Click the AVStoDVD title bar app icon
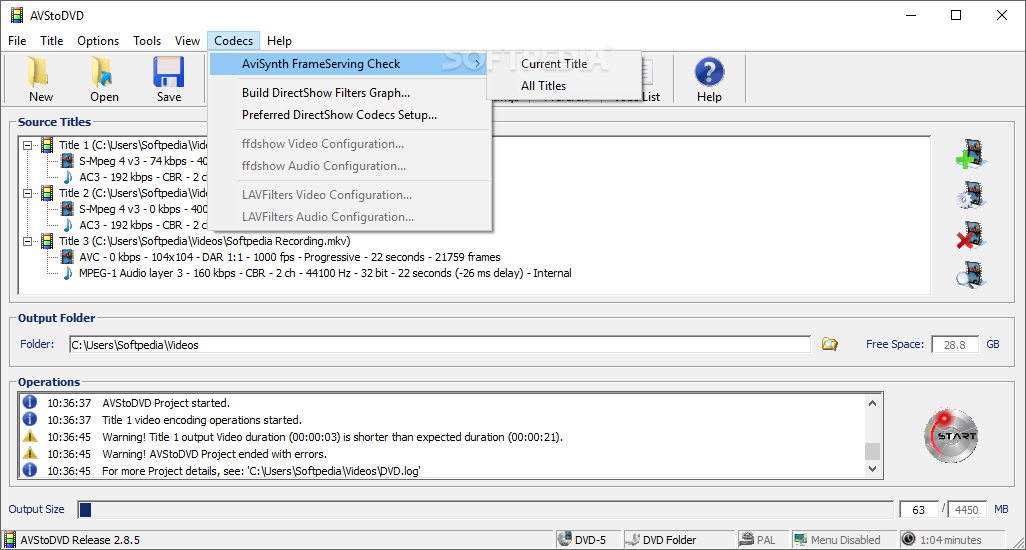This screenshot has width=1026, height=550. 16,15
